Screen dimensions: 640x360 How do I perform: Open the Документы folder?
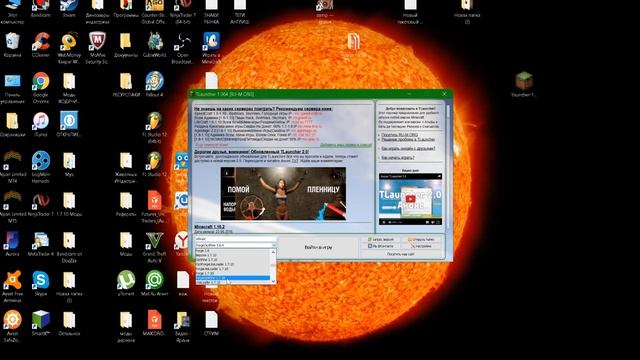126,45
